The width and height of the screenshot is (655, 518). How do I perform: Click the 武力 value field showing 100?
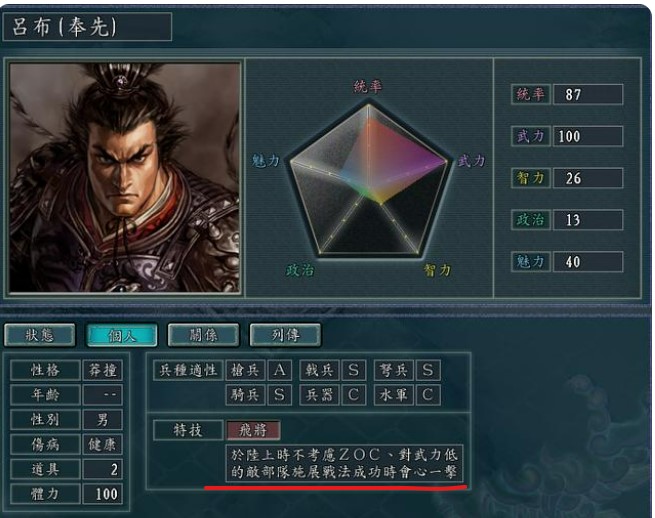[x=588, y=136]
